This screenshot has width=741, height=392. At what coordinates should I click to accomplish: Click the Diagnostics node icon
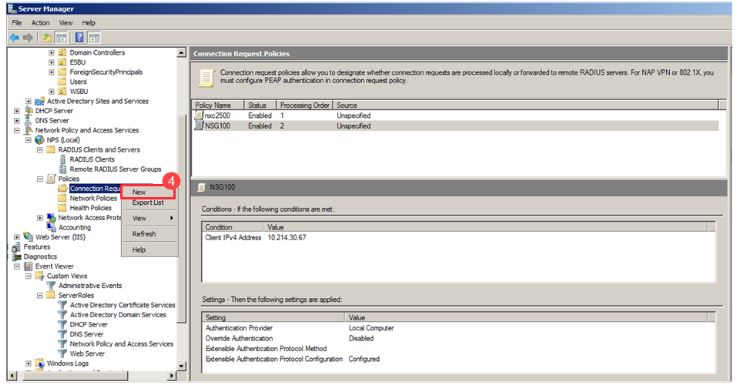17,257
